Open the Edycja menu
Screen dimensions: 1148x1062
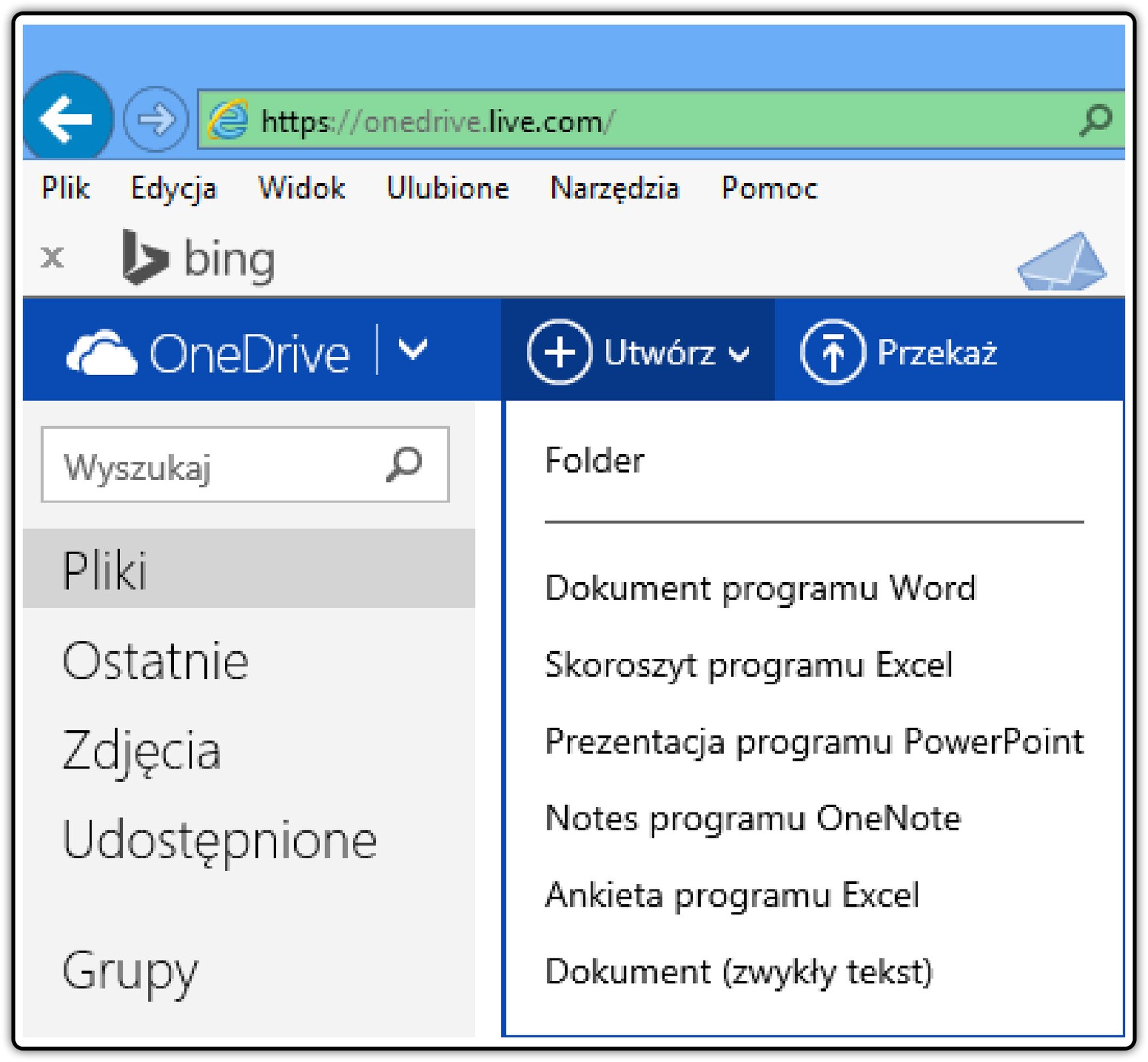click(x=174, y=189)
